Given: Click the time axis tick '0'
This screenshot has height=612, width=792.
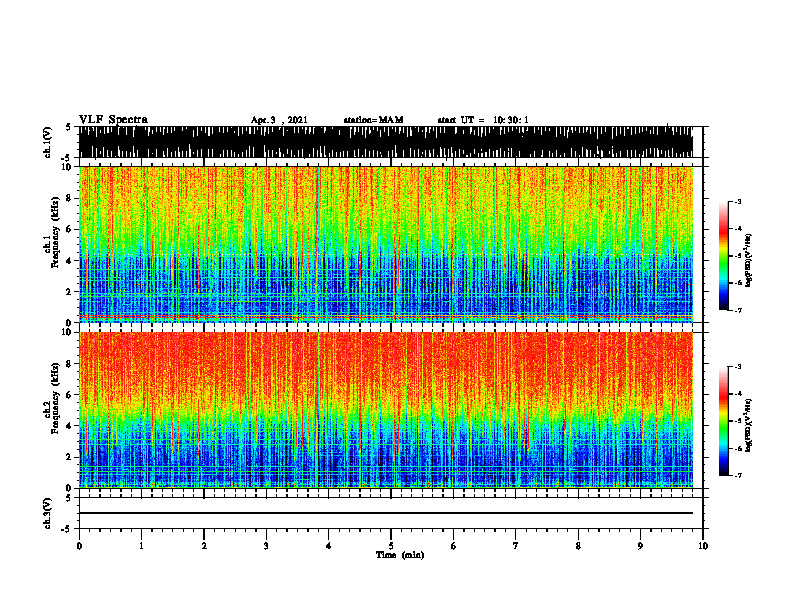Looking at the screenshot, I should pos(79,546).
